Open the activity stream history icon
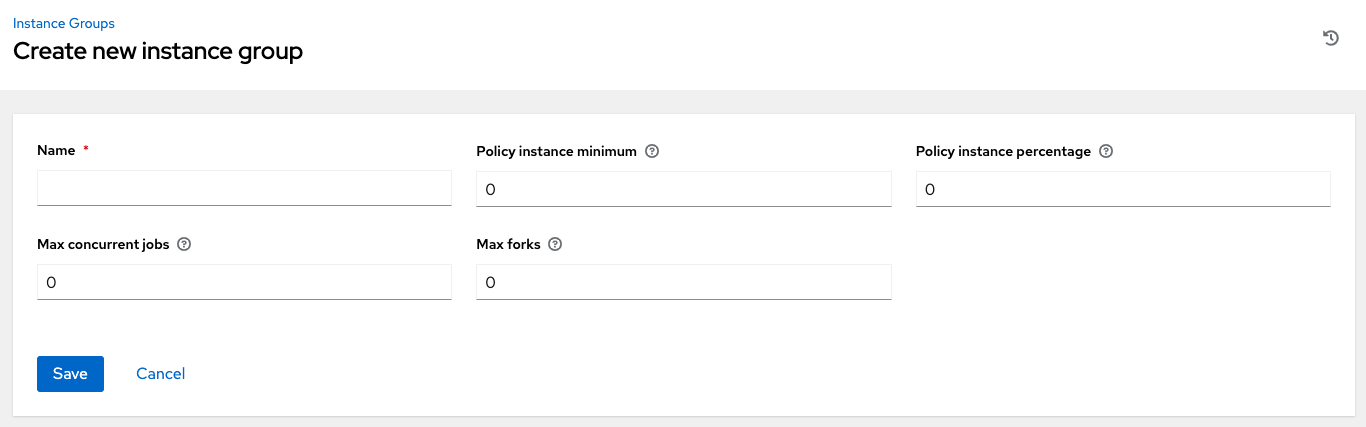Viewport: 1366px width, 427px height. click(x=1330, y=39)
